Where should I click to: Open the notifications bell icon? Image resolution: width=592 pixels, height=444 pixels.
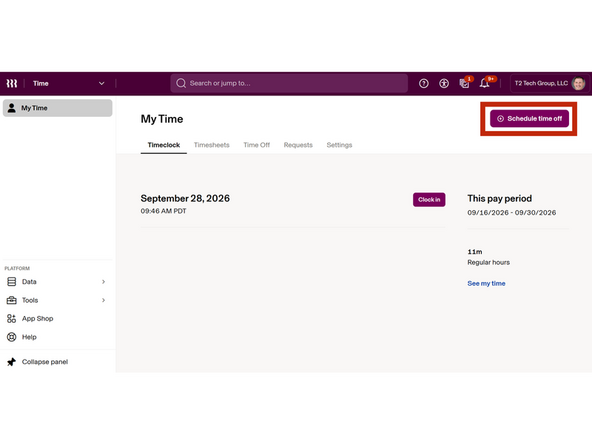[x=485, y=83]
